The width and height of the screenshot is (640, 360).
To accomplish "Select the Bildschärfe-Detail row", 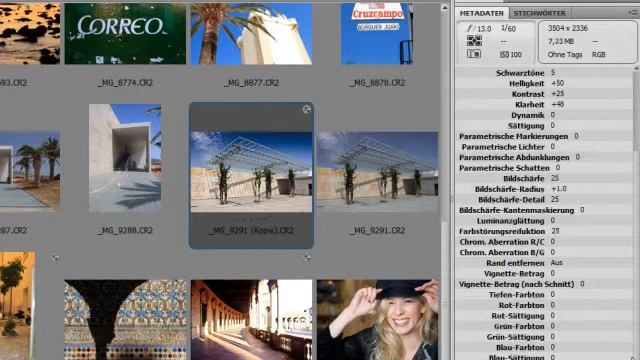I will click(x=544, y=200).
